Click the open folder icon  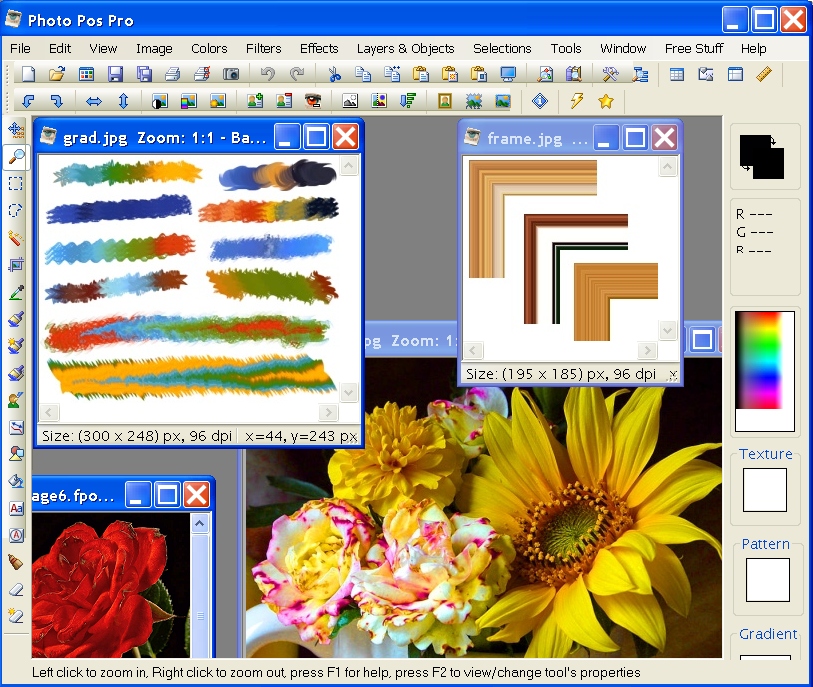57,74
